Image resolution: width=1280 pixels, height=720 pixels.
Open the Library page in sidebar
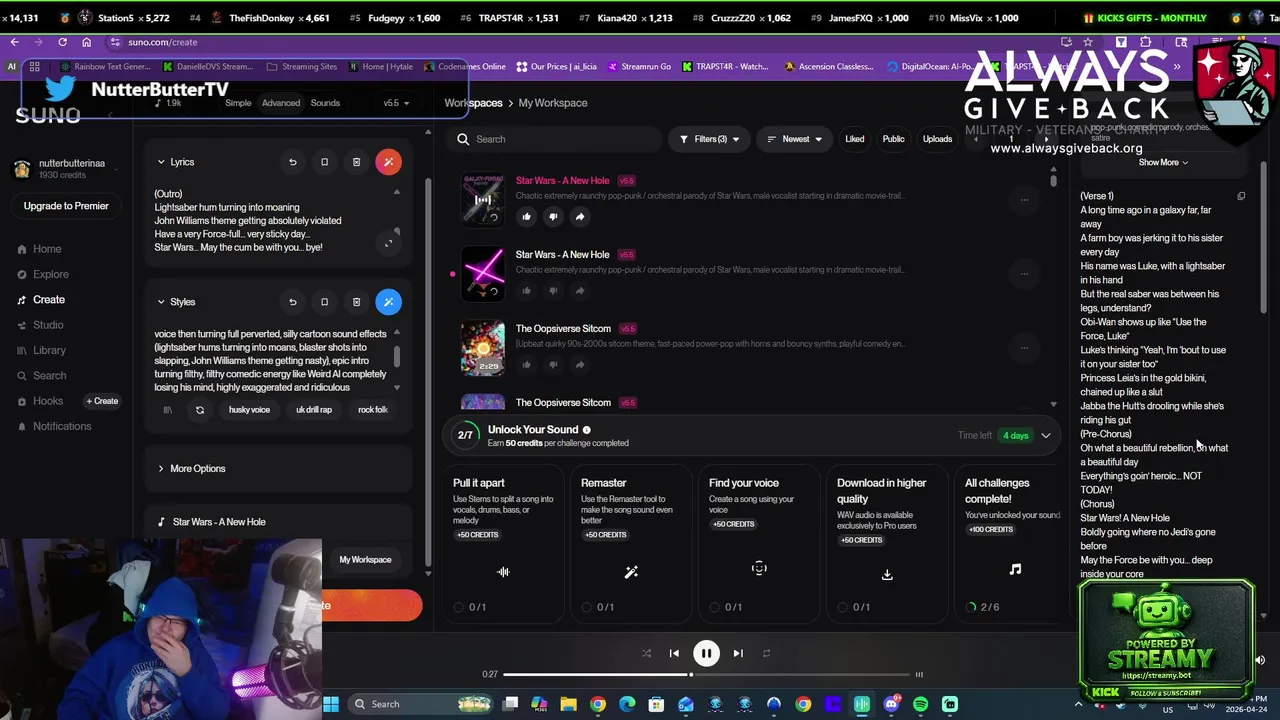(40, 351)
